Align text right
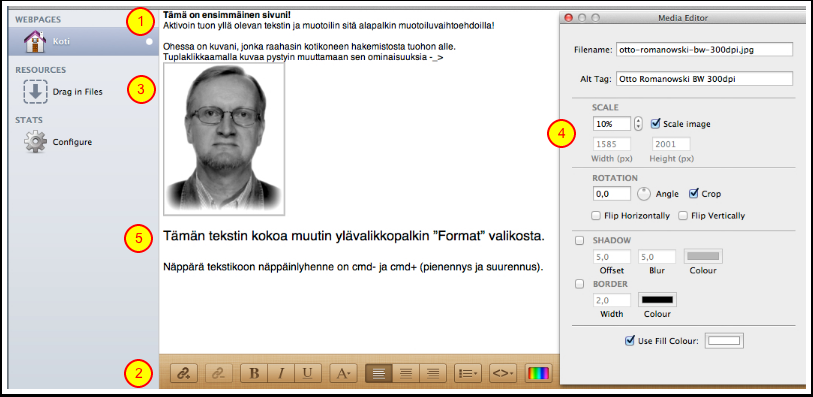This screenshot has height=397, width=813. tap(432, 373)
